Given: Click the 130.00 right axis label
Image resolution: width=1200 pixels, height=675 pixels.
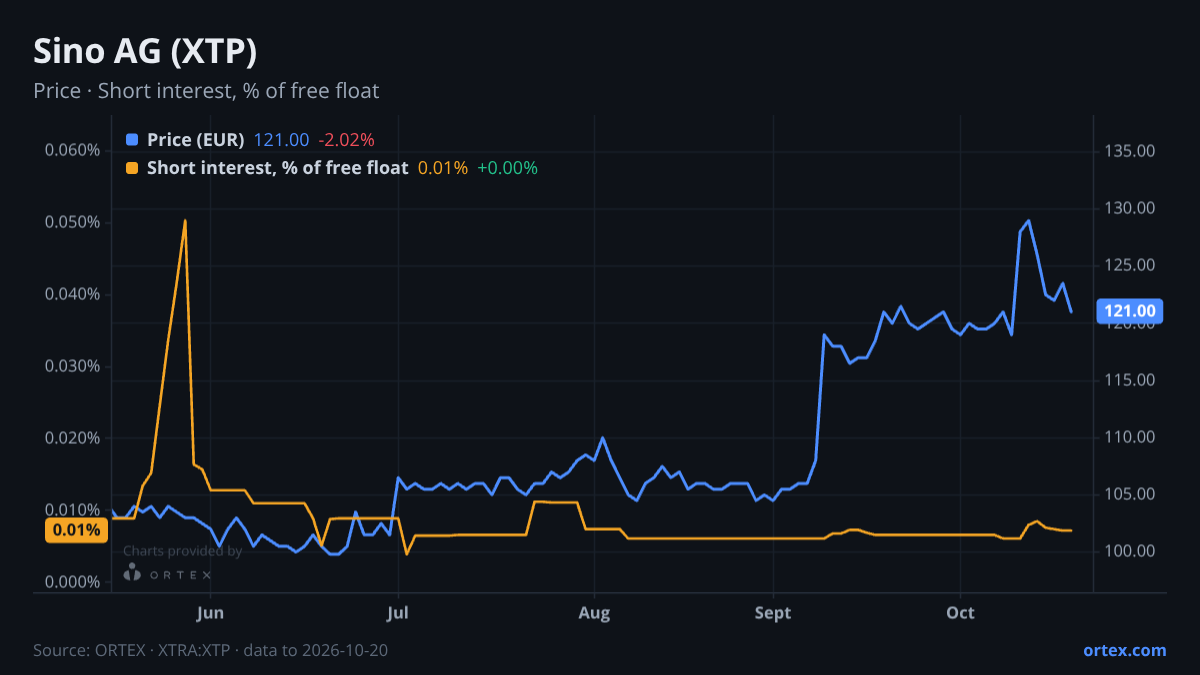Looking at the screenshot, I should [1132, 208].
